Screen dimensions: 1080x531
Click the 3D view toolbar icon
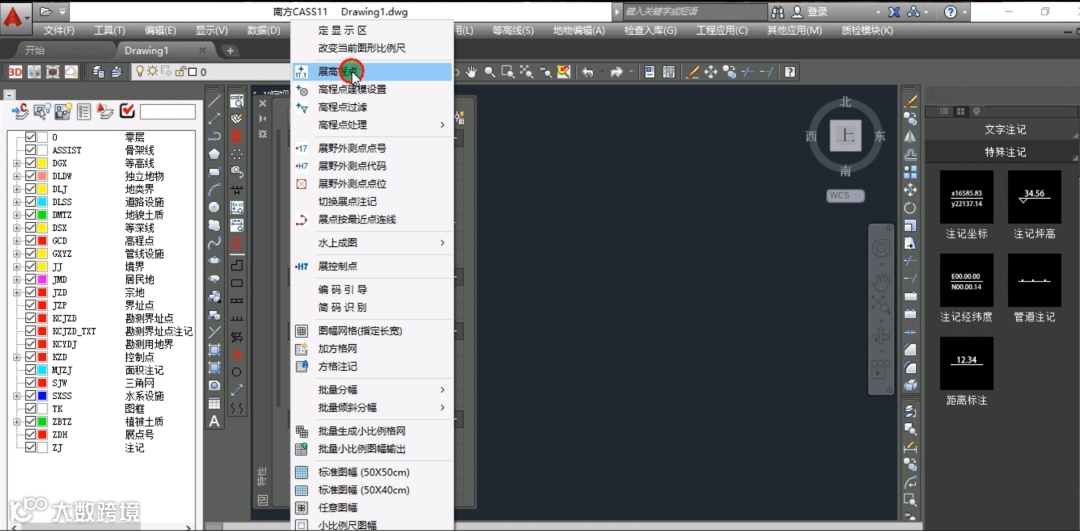pos(15,72)
